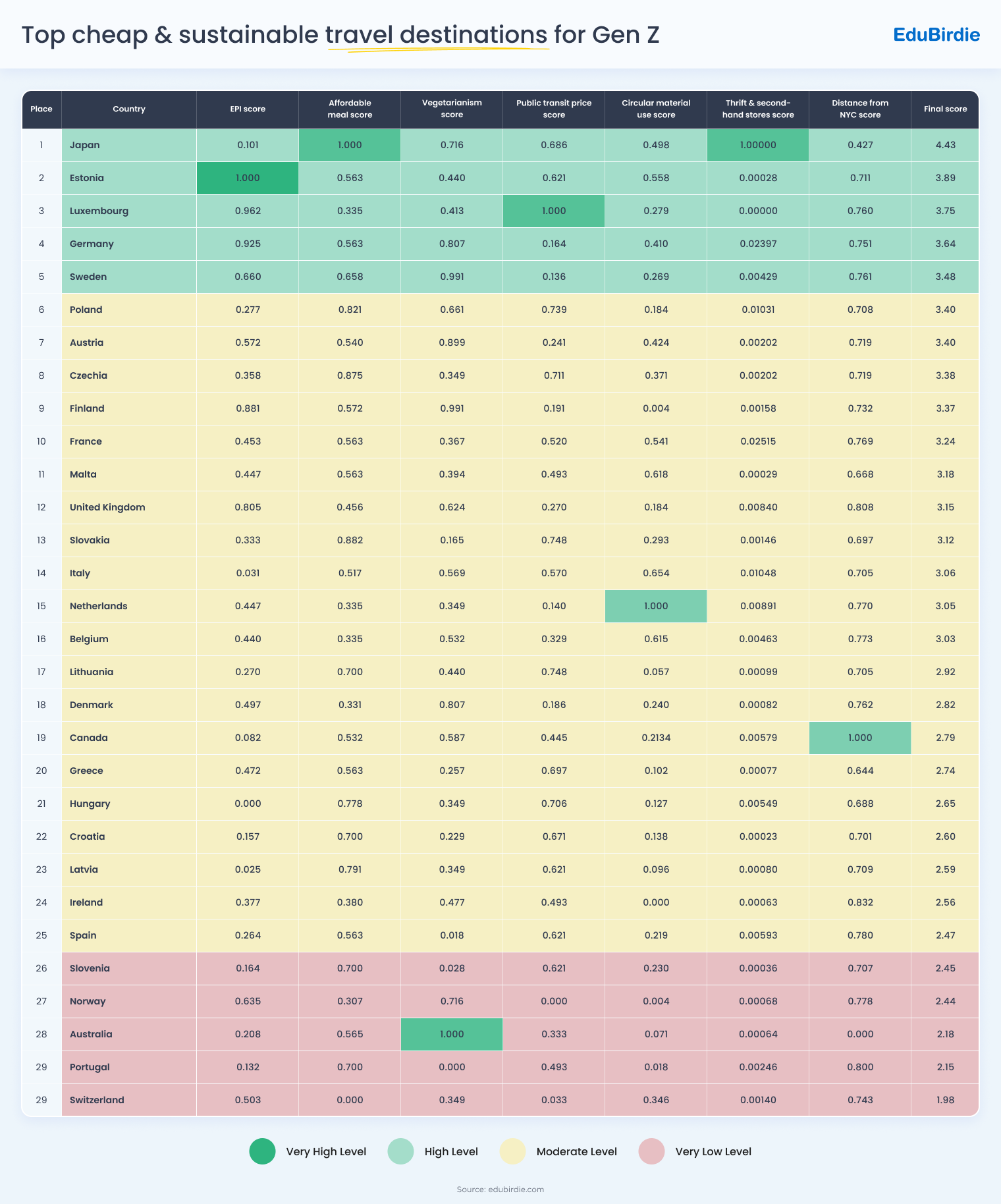
Task: Click the EPI score column header
Action: click(x=248, y=109)
